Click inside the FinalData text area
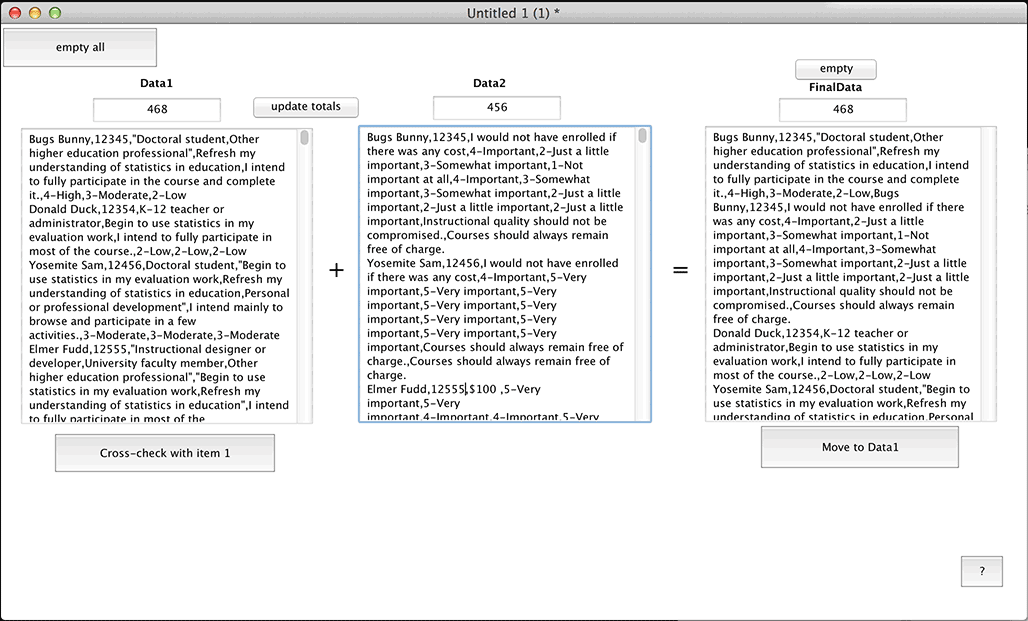1028x621 pixels. pos(848,270)
